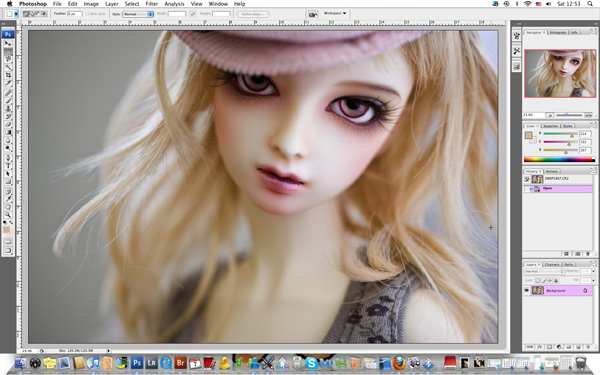Switch to the Swatches tab

550,126
